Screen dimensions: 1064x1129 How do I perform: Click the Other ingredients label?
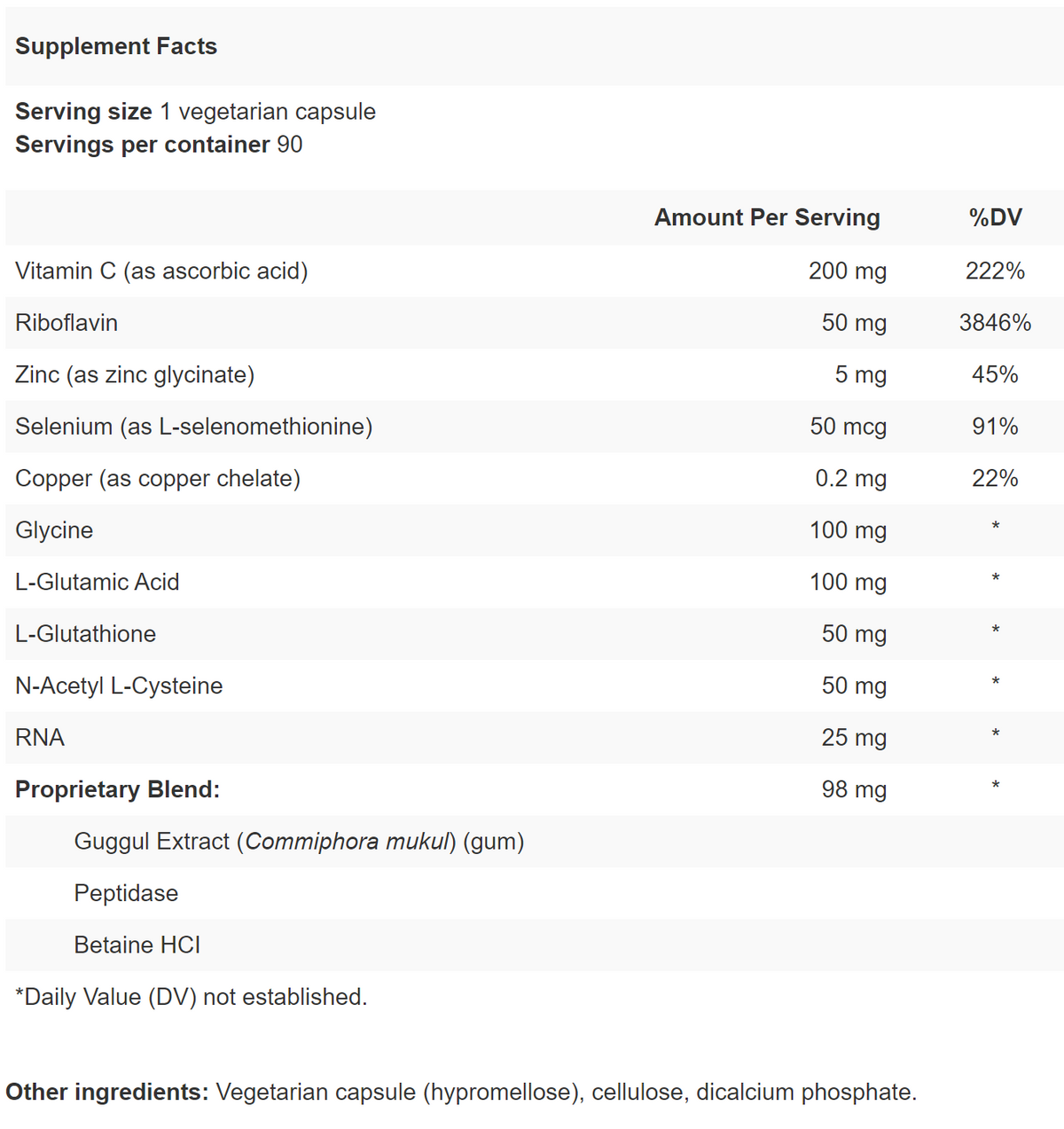pyautogui.click(x=106, y=1092)
